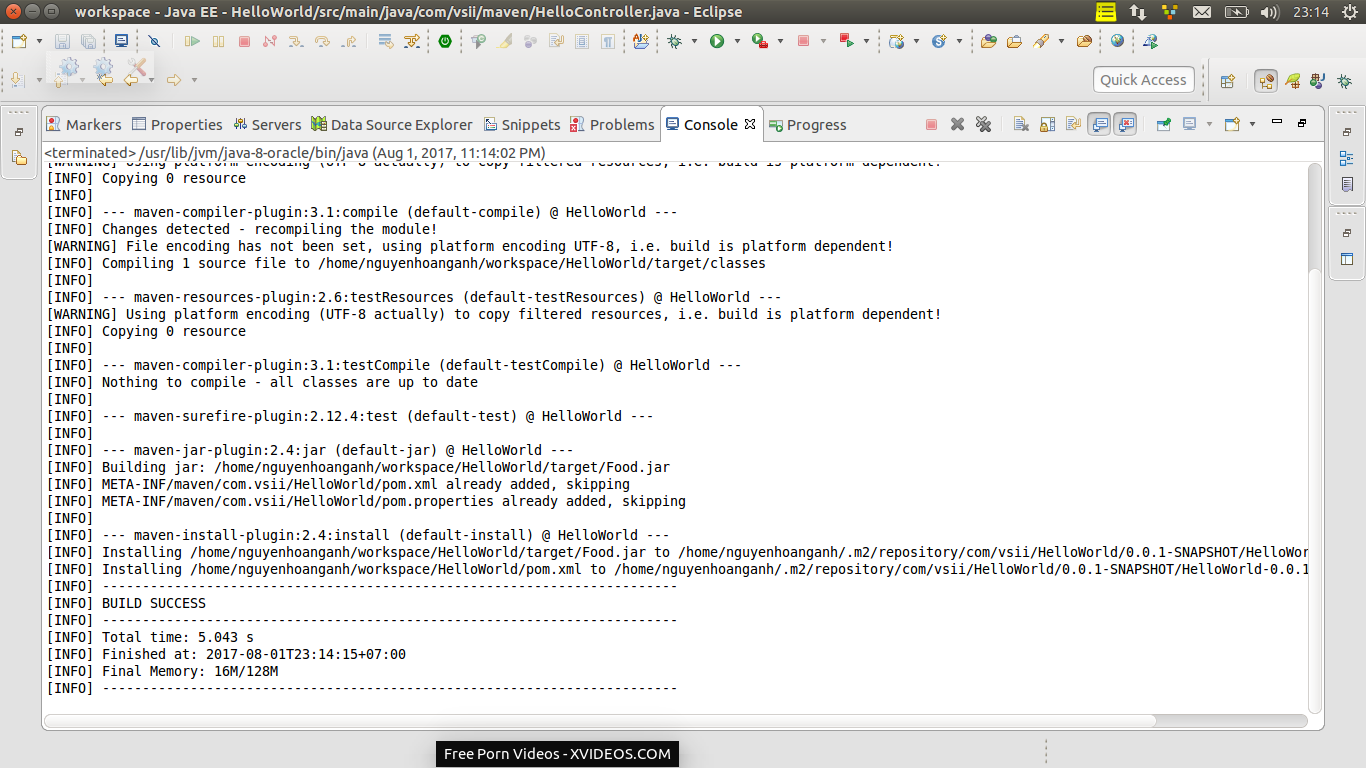
Task: Switch to the Problems tab
Action: click(x=612, y=124)
